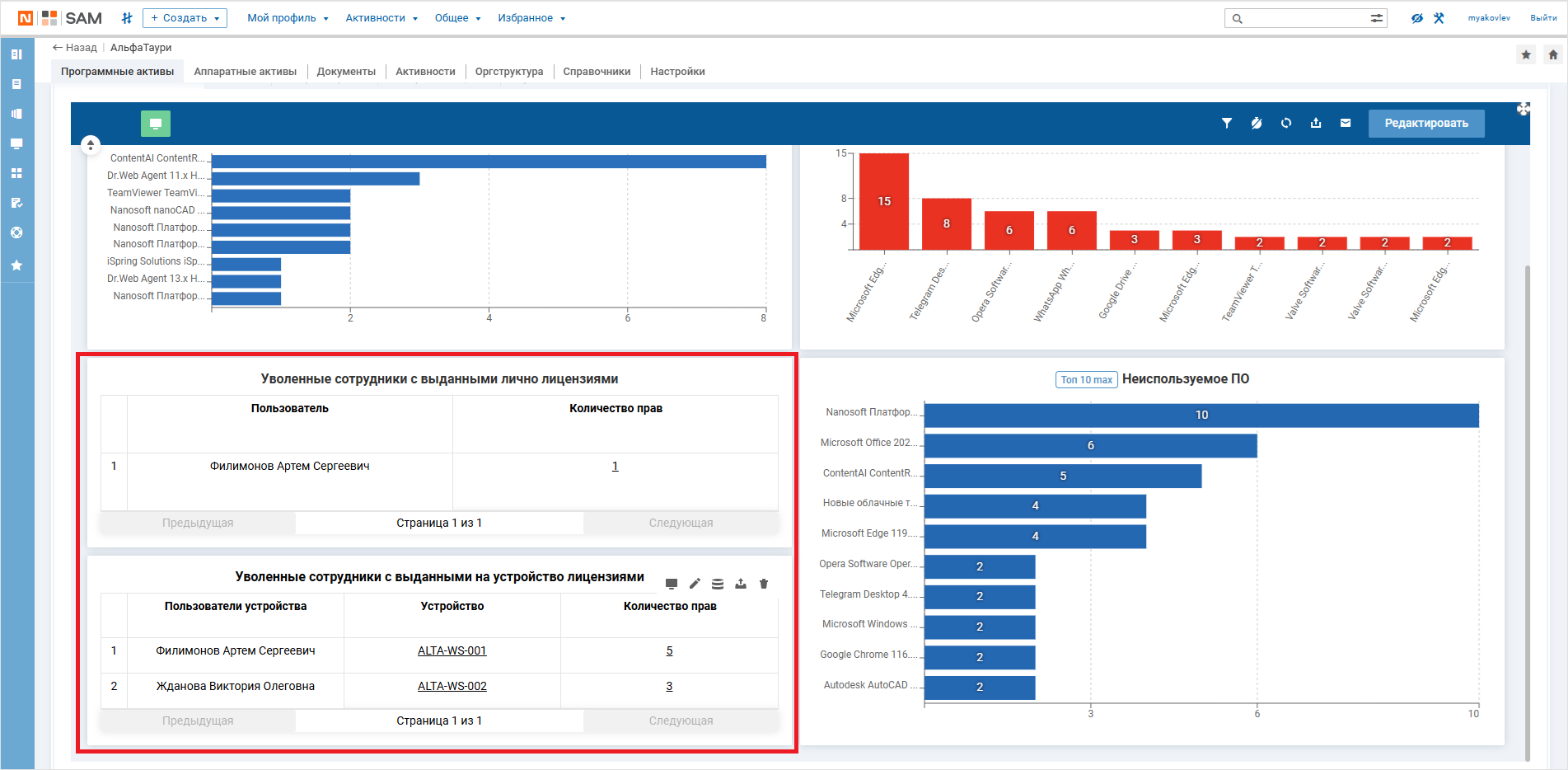Screen dimensions: 1568x770
Task: Open the dashboard filter funnel icon
Action: (1227, 123)
